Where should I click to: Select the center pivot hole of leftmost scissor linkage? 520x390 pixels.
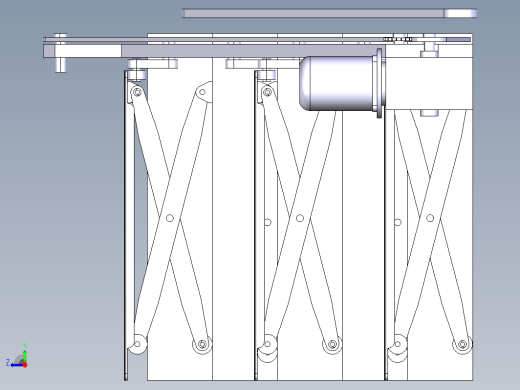click(x=170, y=218)
